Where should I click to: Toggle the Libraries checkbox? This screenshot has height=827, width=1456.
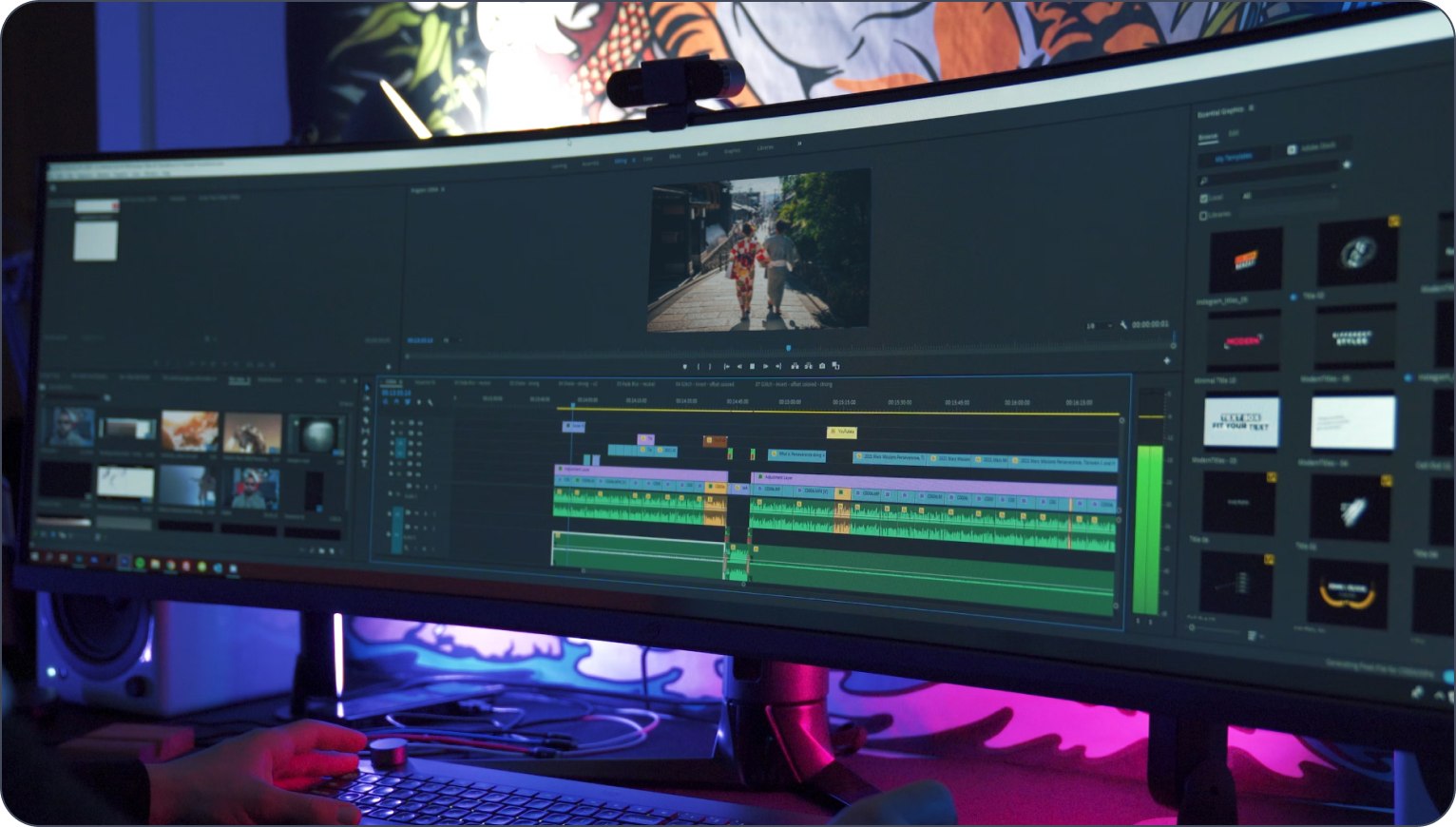click(x=1203, y=216)
